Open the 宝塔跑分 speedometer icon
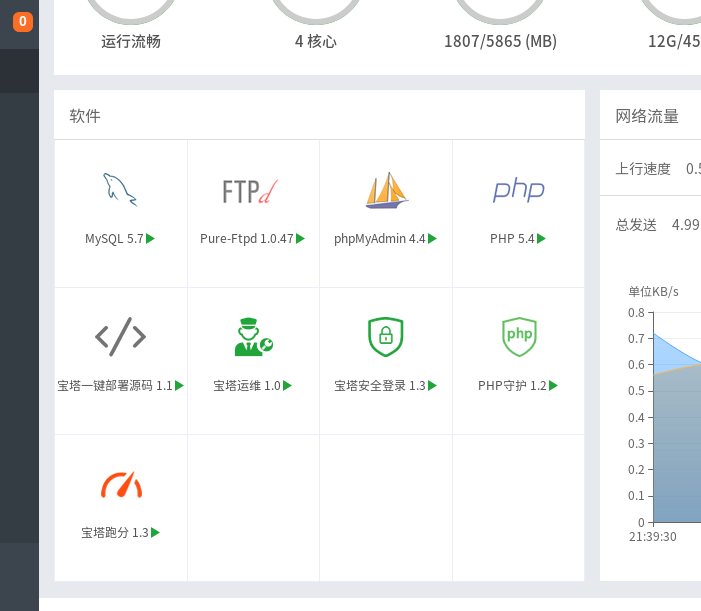The height and width of the screenshot is (611, 701). 121,485
